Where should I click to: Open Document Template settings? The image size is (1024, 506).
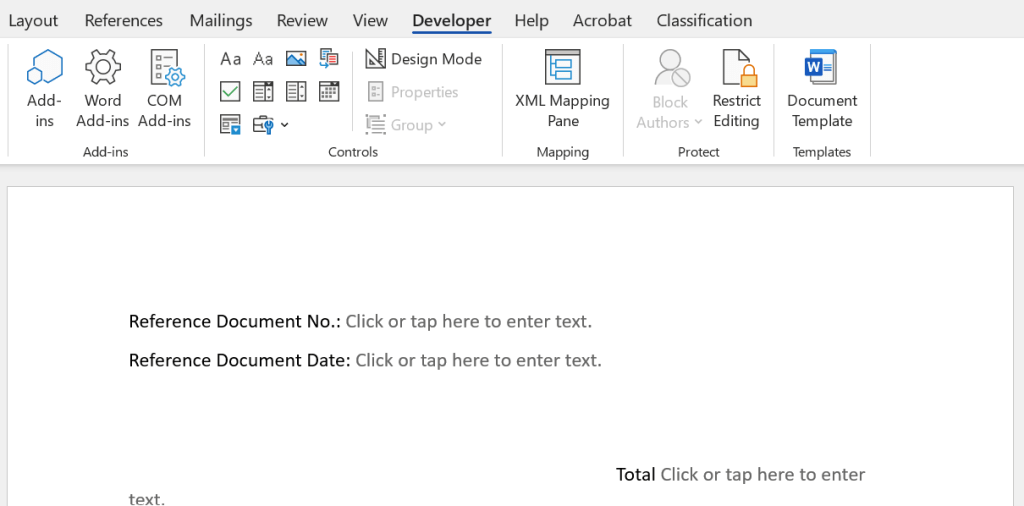(x=822, y=90)
